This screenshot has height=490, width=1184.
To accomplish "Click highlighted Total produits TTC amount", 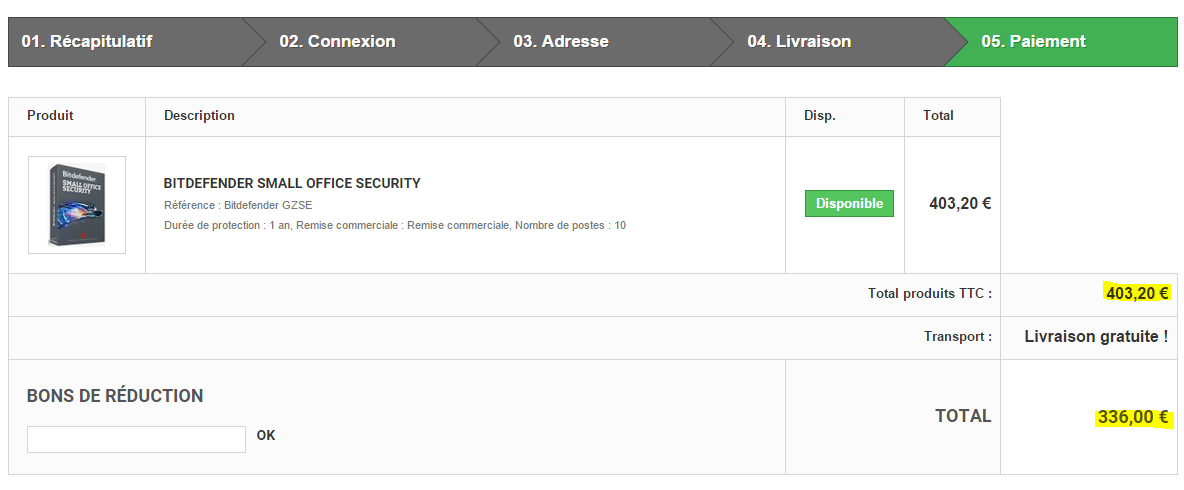I will 1137,293.
